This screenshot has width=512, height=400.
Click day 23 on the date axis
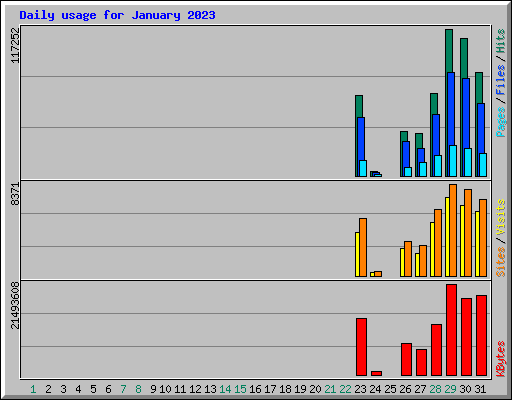360,389
